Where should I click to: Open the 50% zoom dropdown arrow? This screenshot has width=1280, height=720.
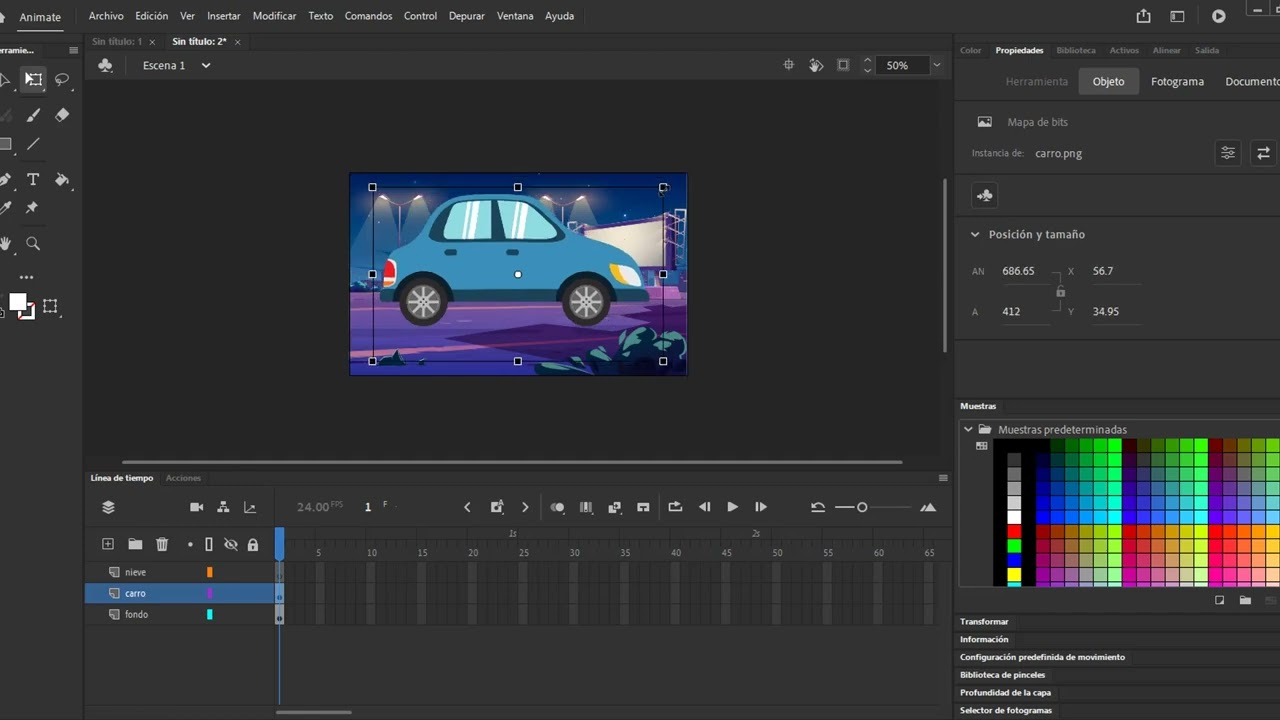click(x=936, y=65)
